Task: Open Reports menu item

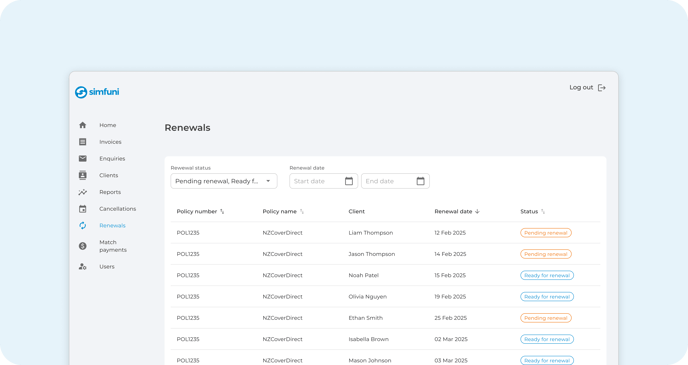Action: click(x=110, y=192)
